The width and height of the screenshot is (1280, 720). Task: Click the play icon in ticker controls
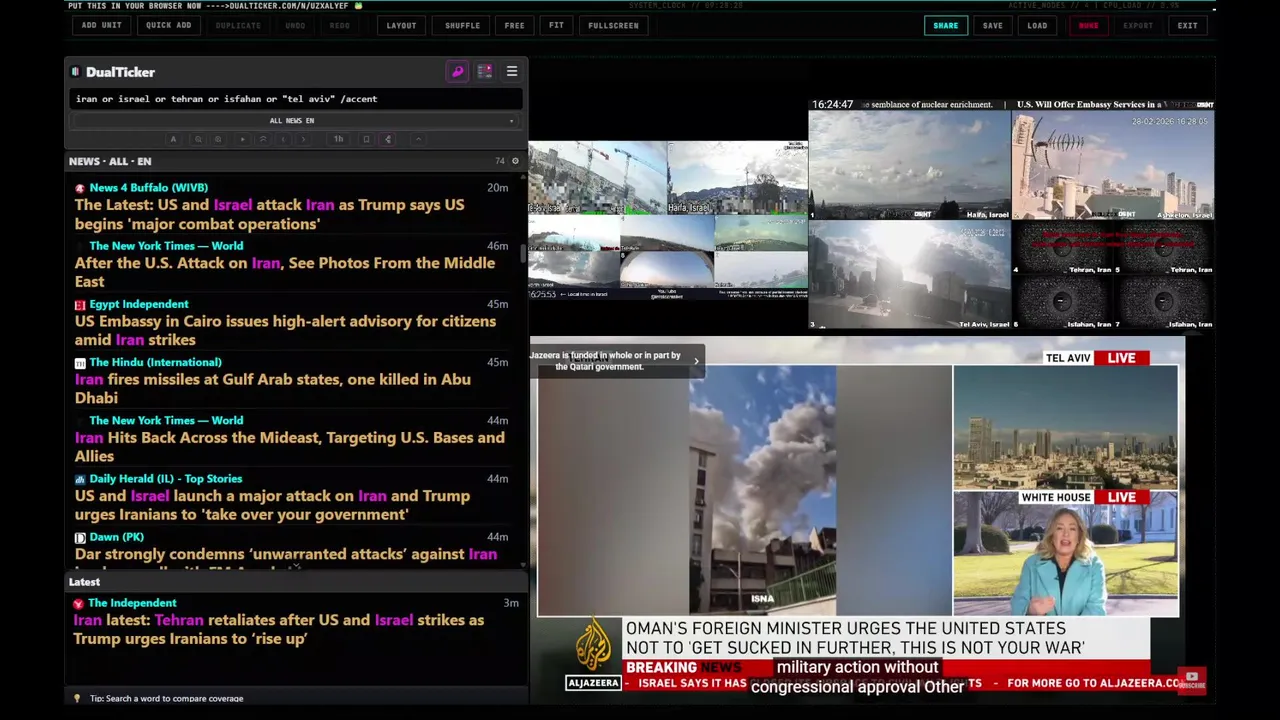(x=243, y=139)
